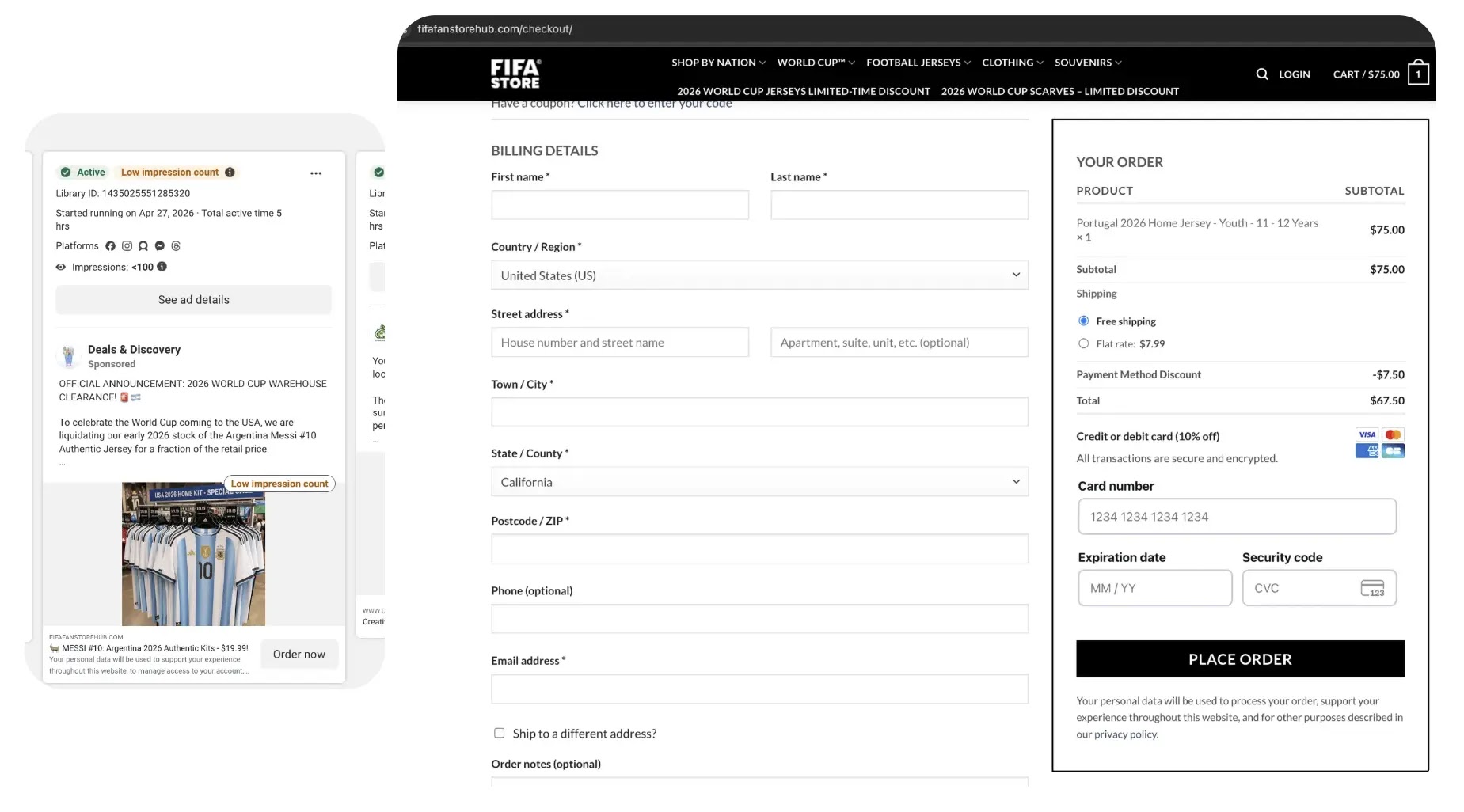Click the First name field

click(x=619, y=205)
